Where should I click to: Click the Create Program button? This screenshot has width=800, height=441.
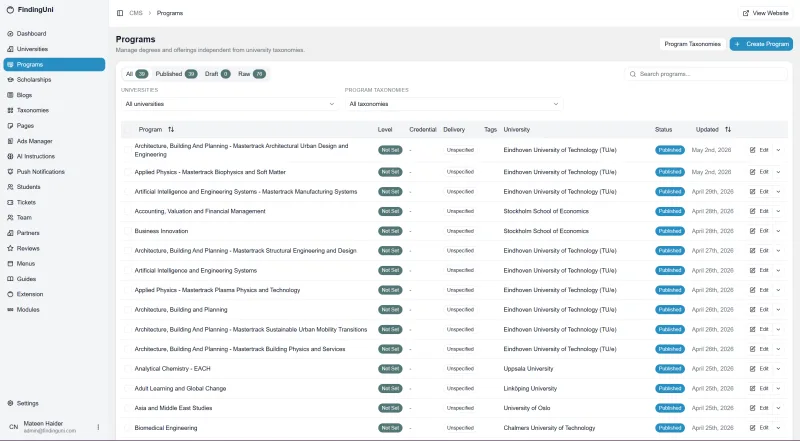761,44
